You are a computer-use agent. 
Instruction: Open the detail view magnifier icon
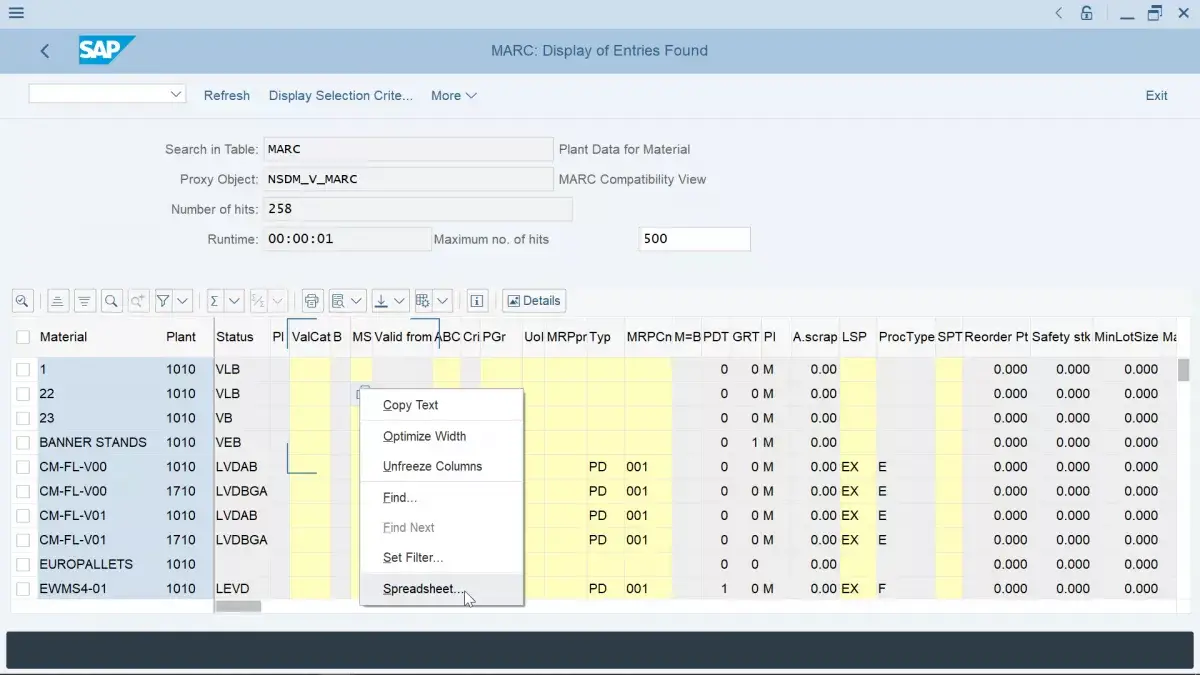click(x=22, y=300)
